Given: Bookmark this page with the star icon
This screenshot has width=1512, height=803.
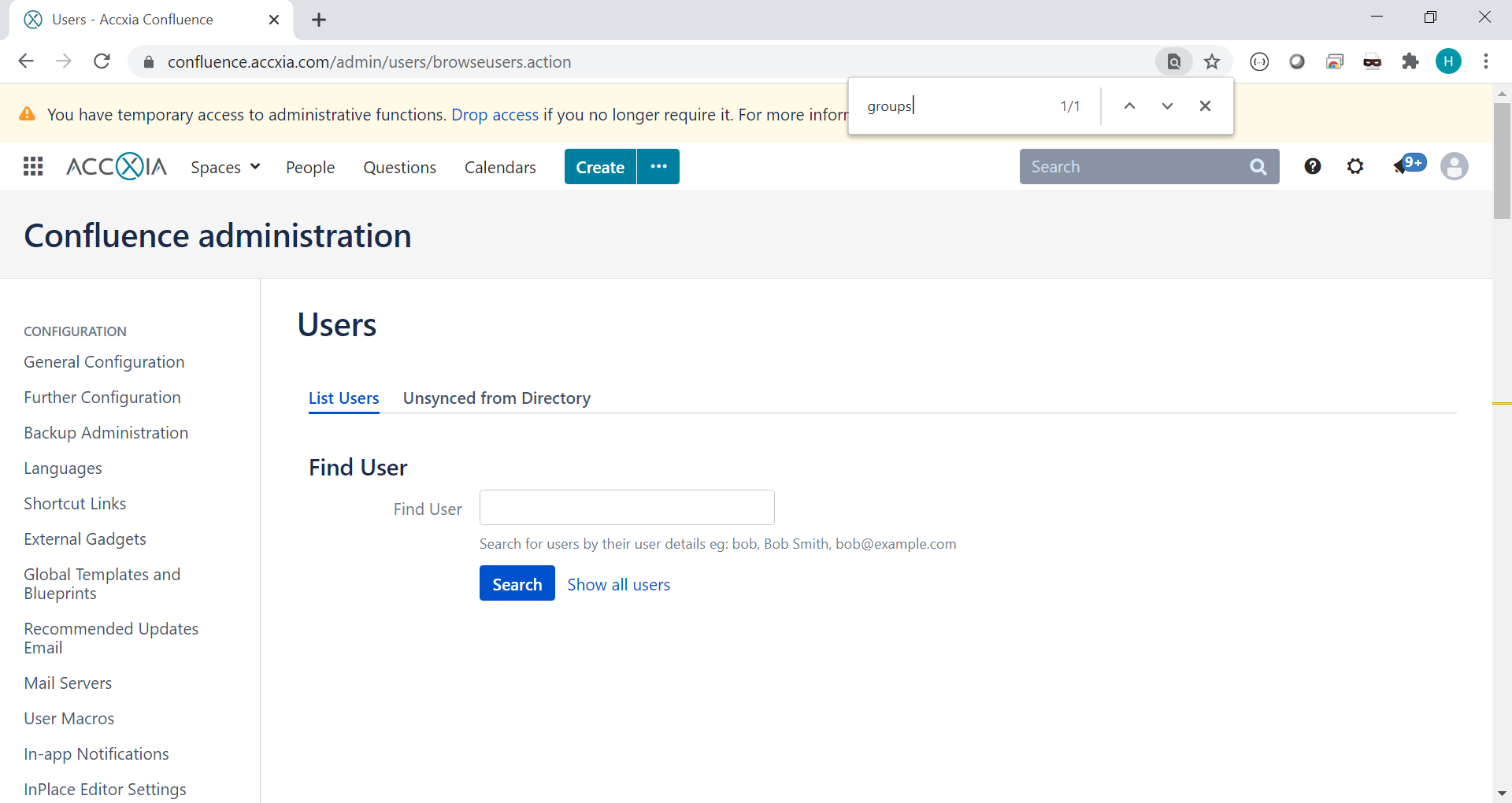Looking at the screenshot, I should [1212, 61].
